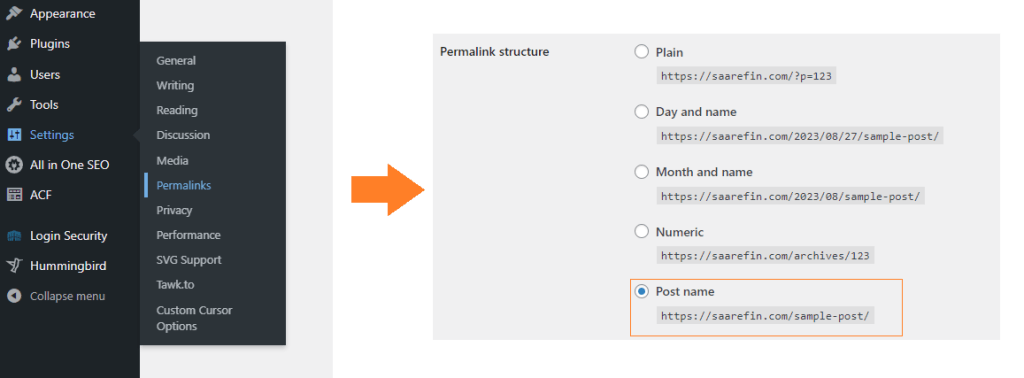Click the Hummingbird bird icon

(x=14, y=266)
